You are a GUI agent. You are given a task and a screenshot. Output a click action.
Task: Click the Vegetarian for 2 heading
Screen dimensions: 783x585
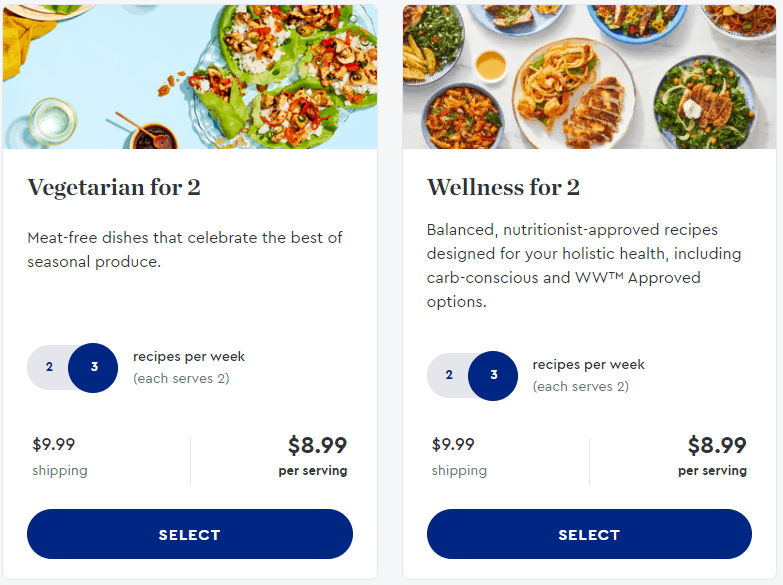pos(114,188)
